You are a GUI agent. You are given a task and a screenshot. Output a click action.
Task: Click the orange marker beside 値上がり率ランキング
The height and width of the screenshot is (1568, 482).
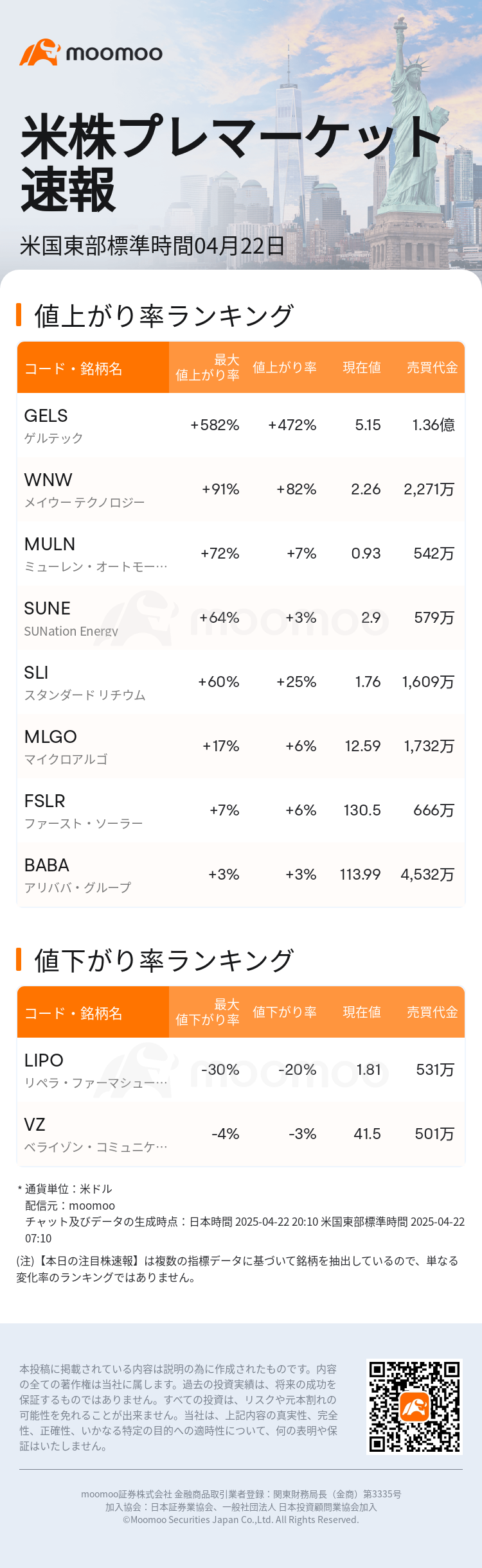(x=19, y=315)
